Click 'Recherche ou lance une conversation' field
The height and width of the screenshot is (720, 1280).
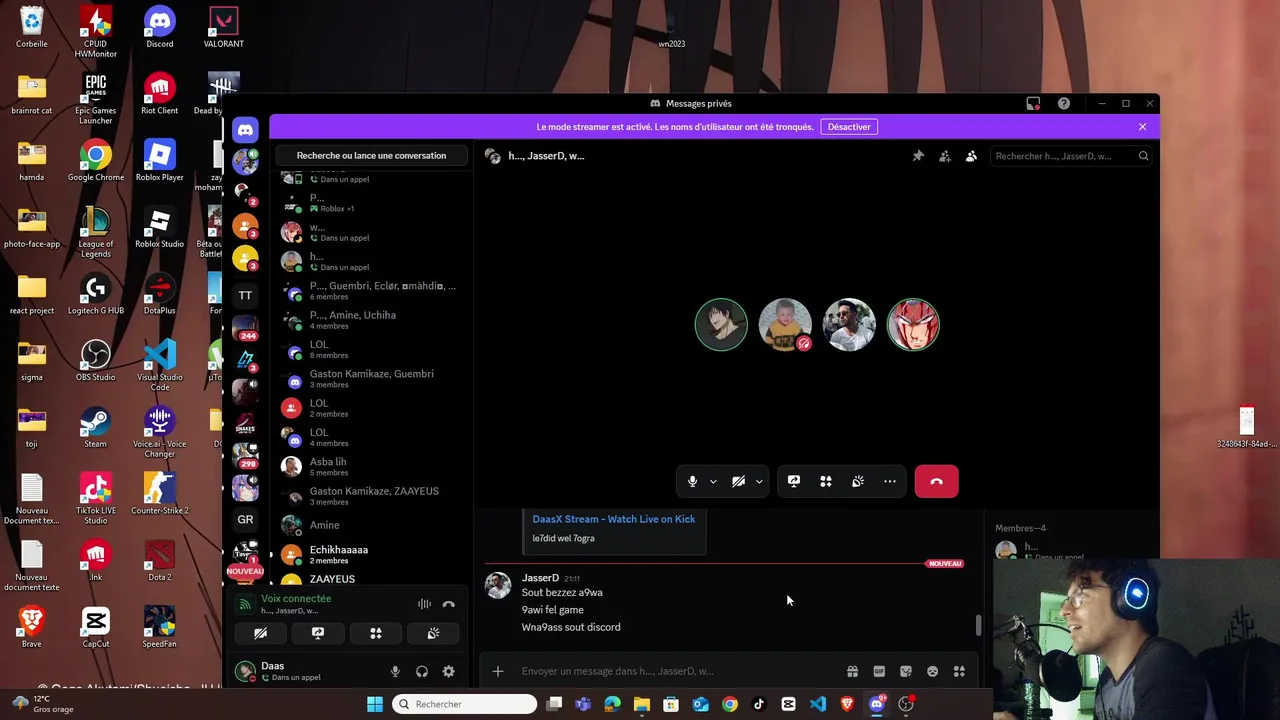(371, 156)
